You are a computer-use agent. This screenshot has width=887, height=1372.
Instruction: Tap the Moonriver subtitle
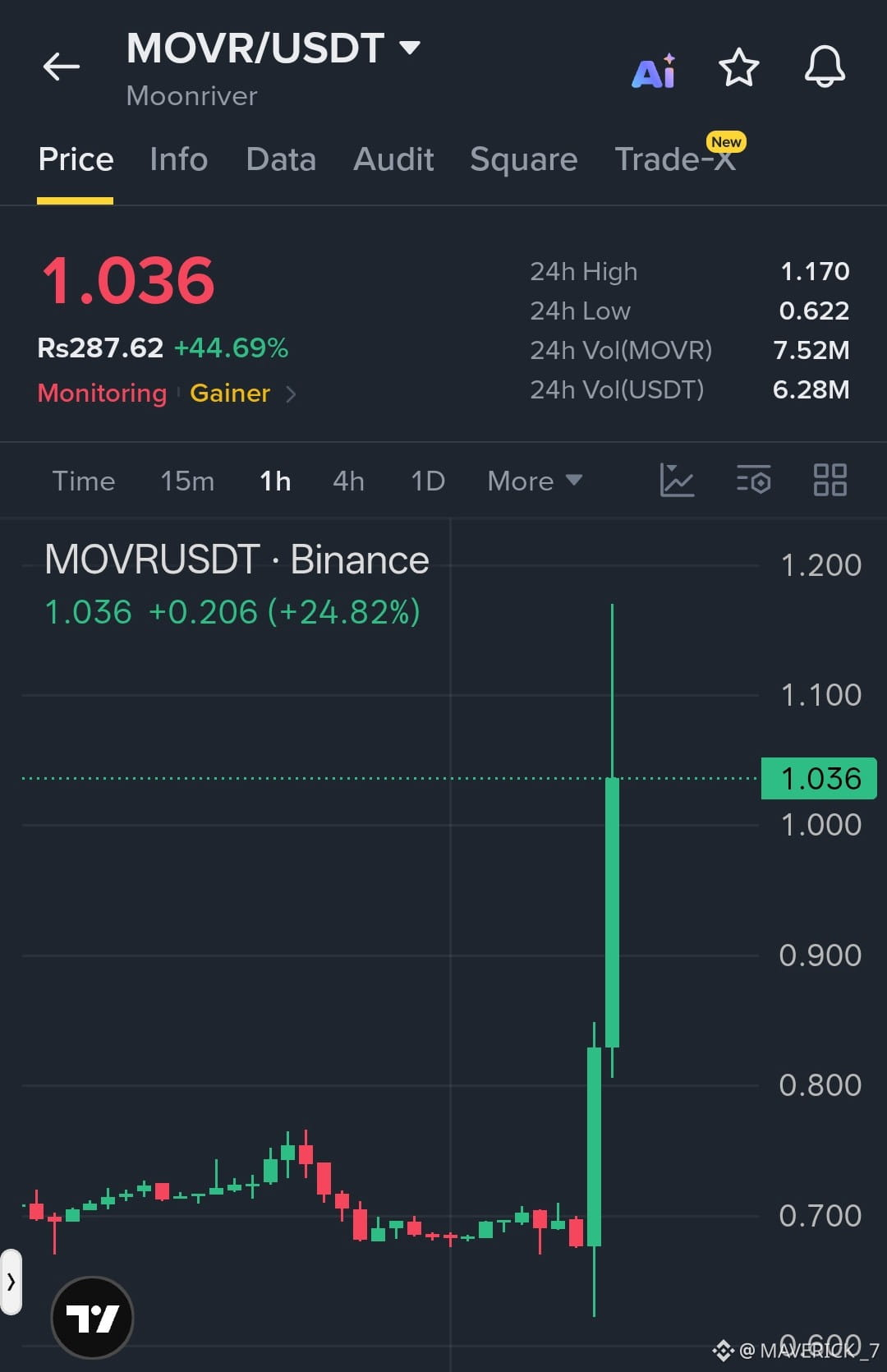point(191,96)
